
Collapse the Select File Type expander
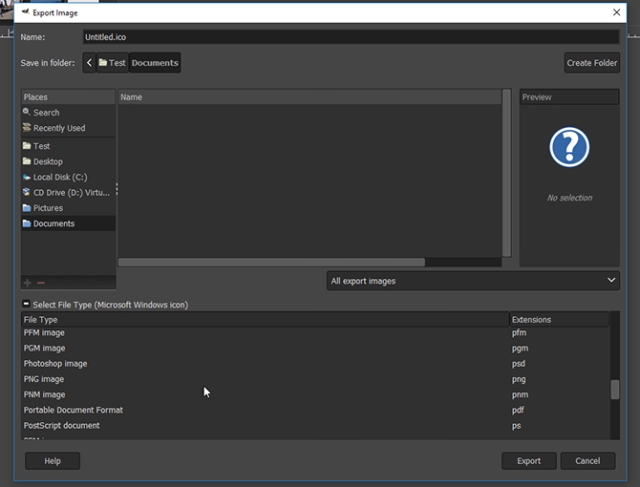pyautogui.click(x=27, y=304)
